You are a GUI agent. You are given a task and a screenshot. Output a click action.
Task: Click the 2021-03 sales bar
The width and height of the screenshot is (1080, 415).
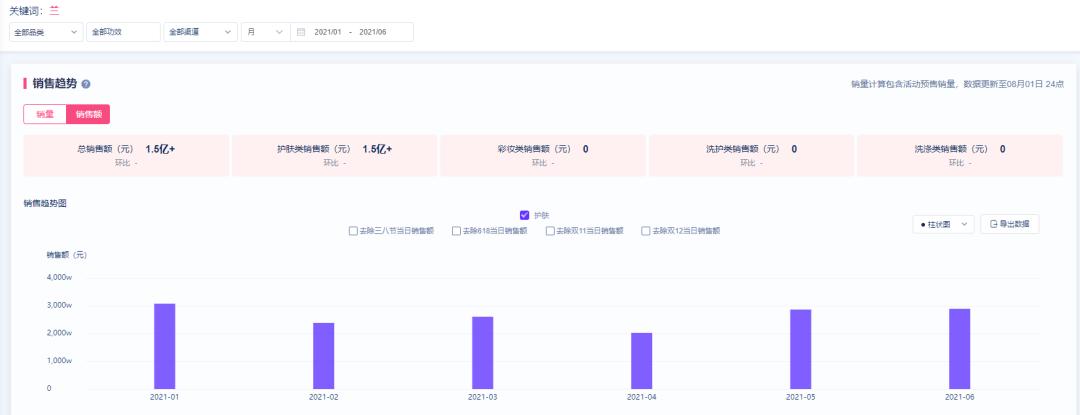pyautogui.click(x=483, y=353)
